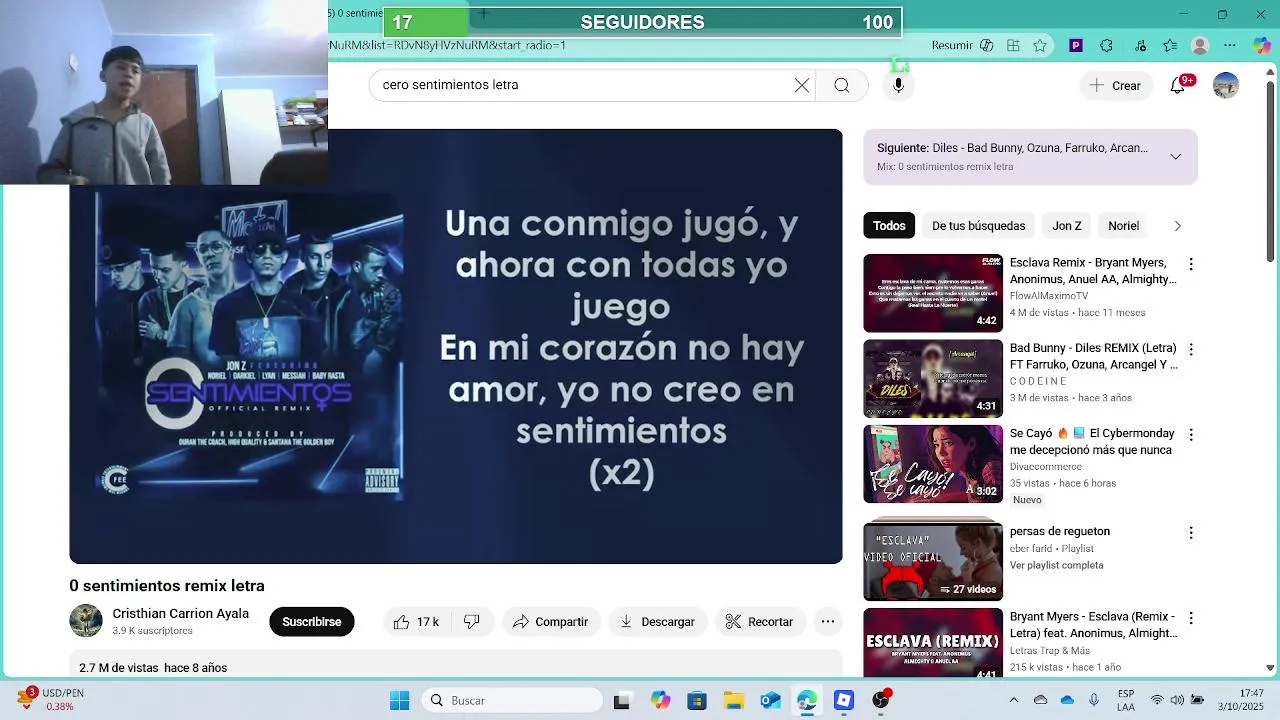Subscribe to Cristhian Carrion Ayala
The image size is (1280, 720).
311,622
